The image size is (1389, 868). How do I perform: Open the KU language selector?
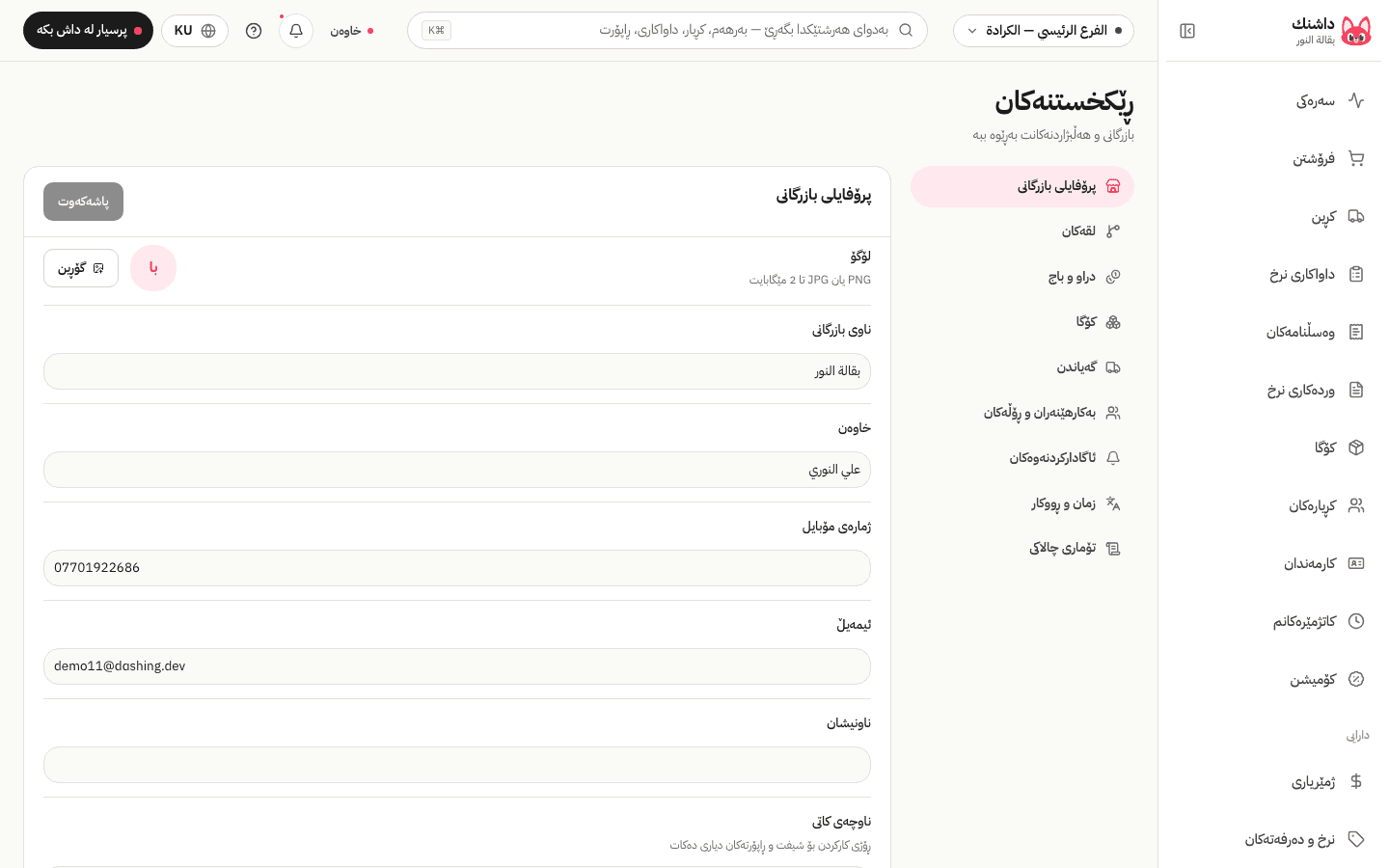tap(195, 31)
